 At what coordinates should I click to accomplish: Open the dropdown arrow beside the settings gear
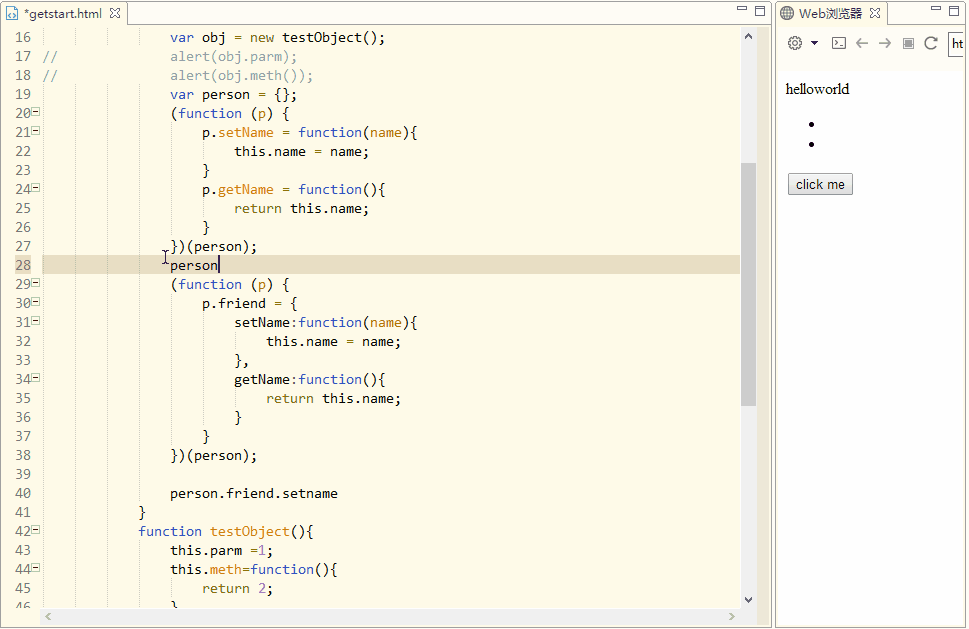814,43
